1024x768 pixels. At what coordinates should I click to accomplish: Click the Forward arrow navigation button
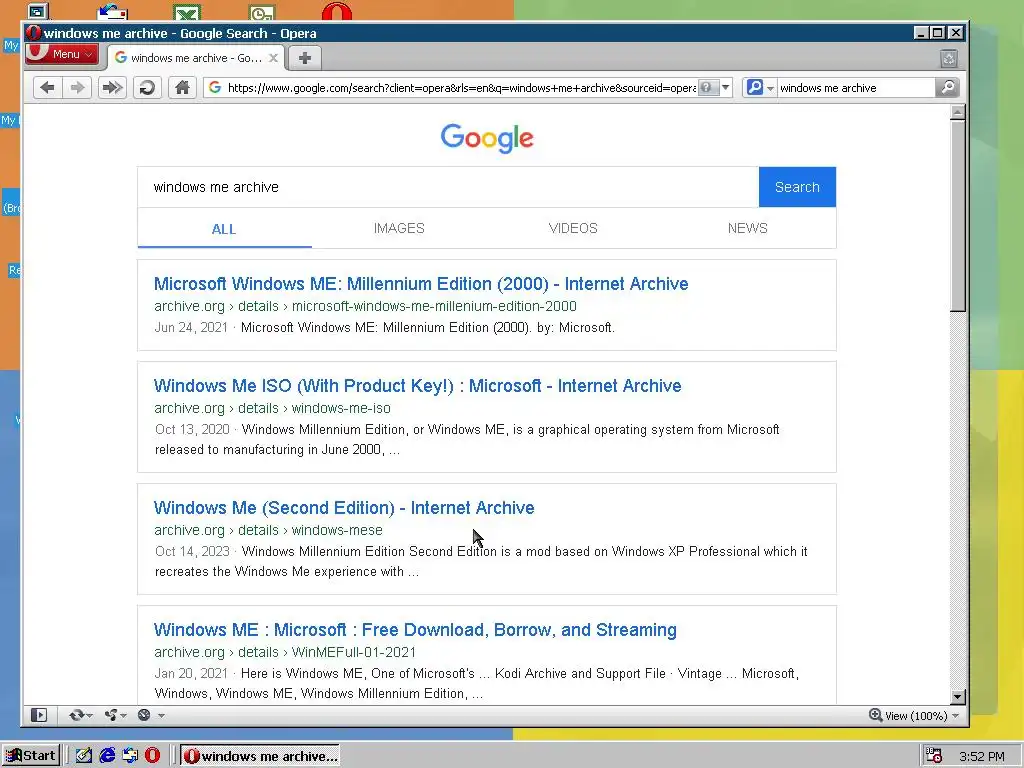(x=77, y=88)
